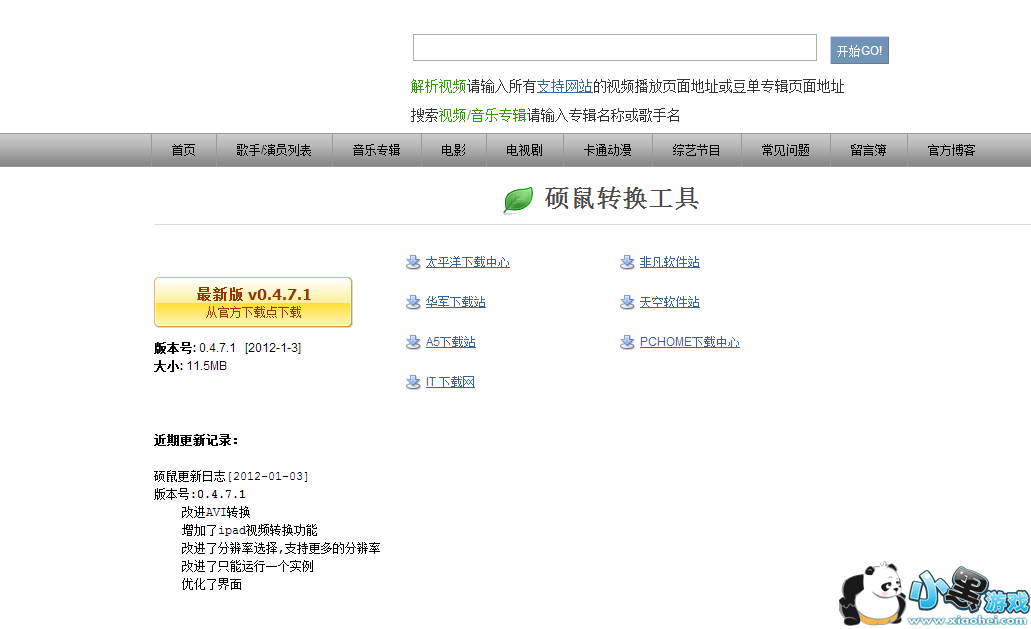Click the download disk icon beside 太平洋下载中心
The width and height of the screenshot is (1031, 629).
[413, 262]
